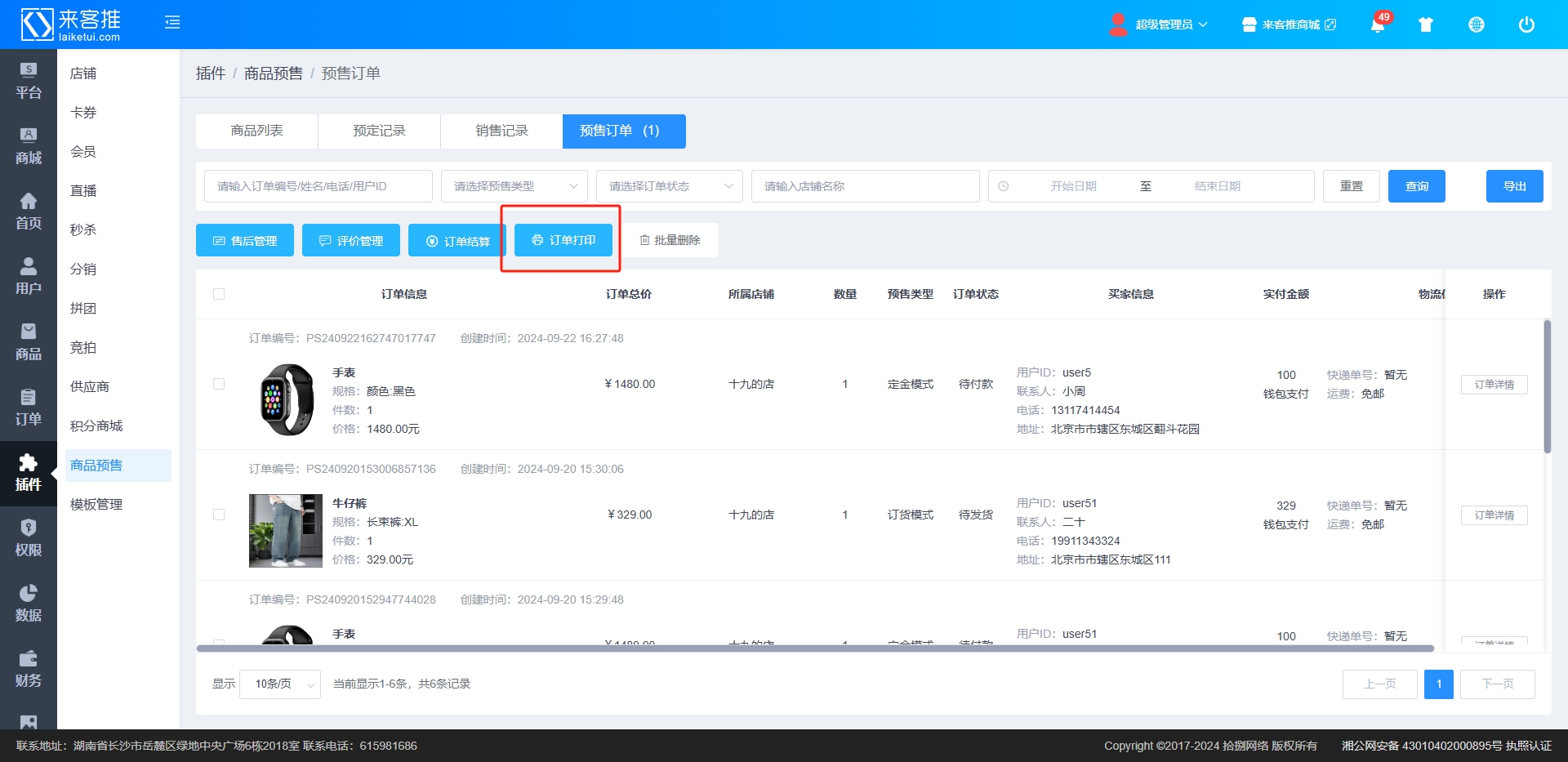Select the 牛仔裤 order checkbox
Screen dimensions: 1568x762
[219, 515]
